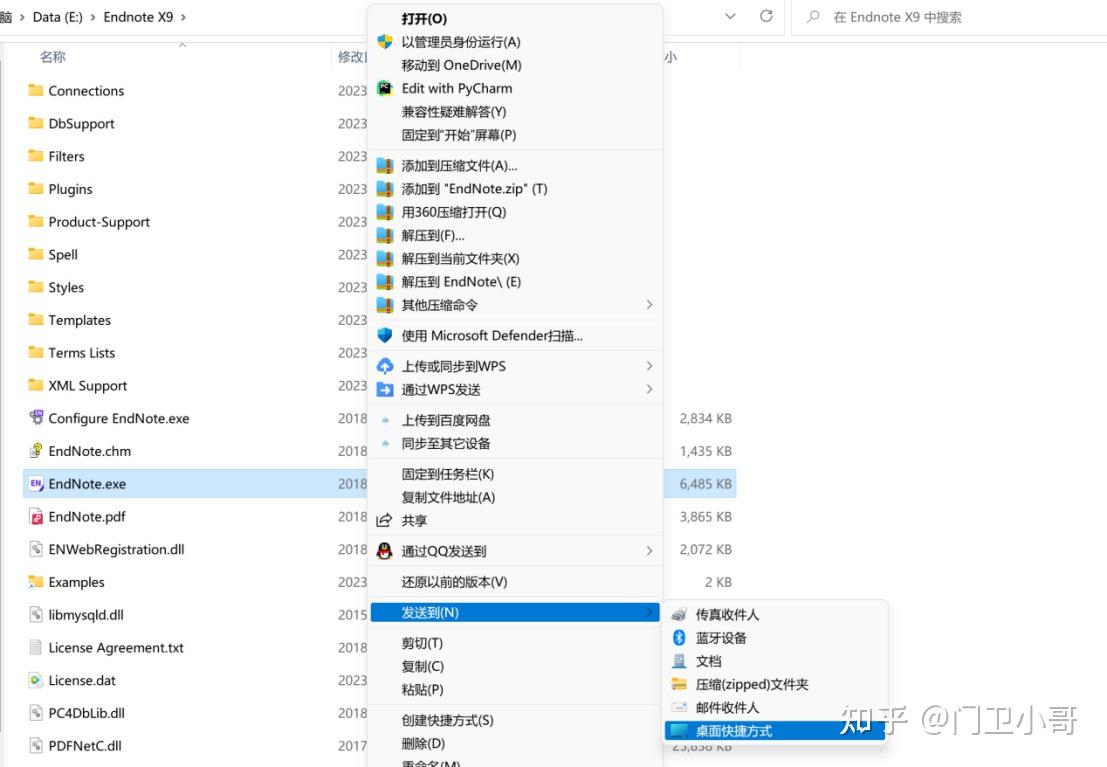This screenshot has width=1107, height=767.
Task: Click the QQ penguin icon on 通过QQ发送到
Action: pyautogui.click(x=383, y=549)
